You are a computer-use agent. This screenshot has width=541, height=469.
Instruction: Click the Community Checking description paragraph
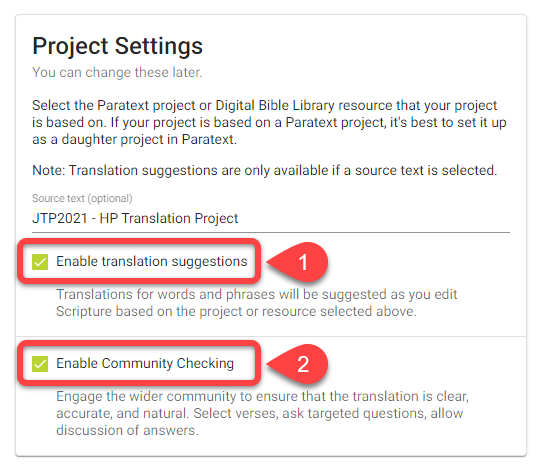coord(263,413)
